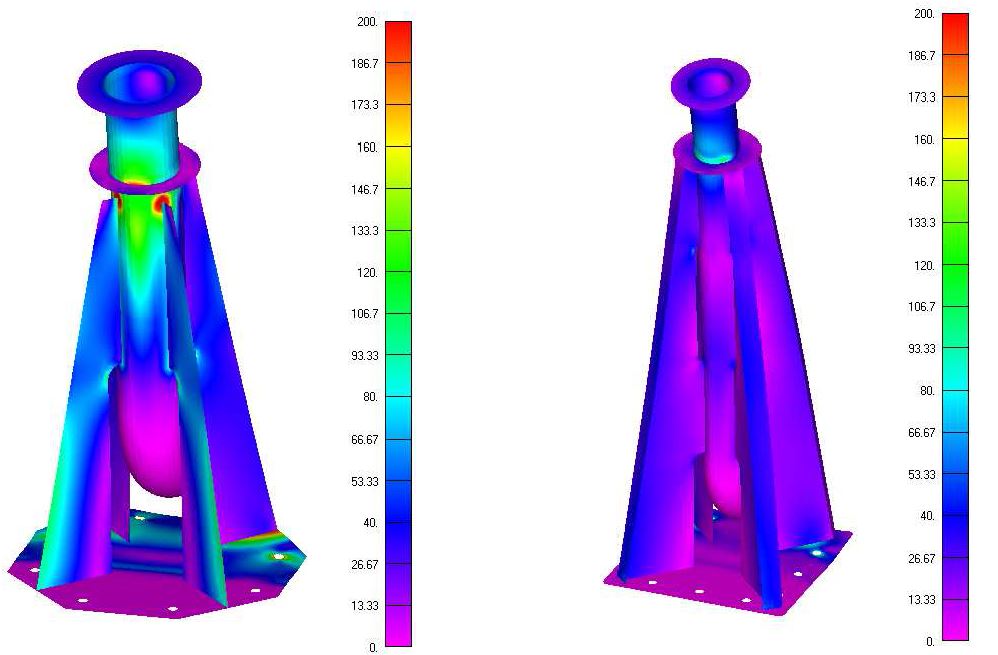Click the right legend value 106.7
The width and height of the screenshot is (998, 655).
tap(921, 306)
